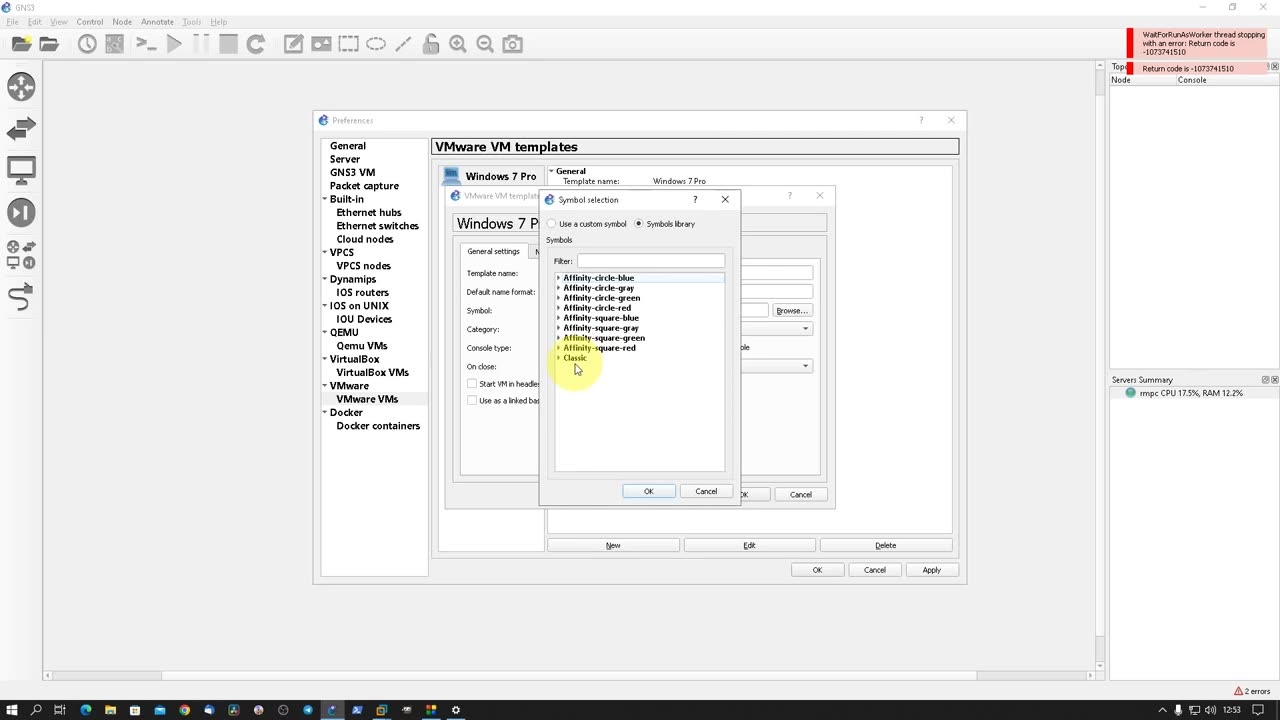Browse all devices in the sidebar

click(x=21, y=254)
